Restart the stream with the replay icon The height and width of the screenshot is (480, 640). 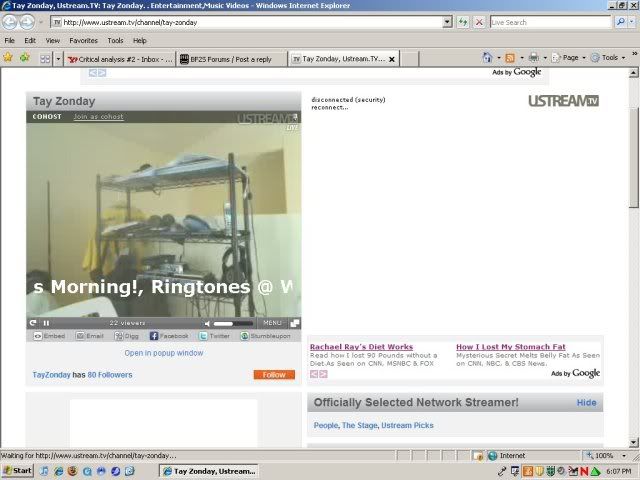coord(33,323)
